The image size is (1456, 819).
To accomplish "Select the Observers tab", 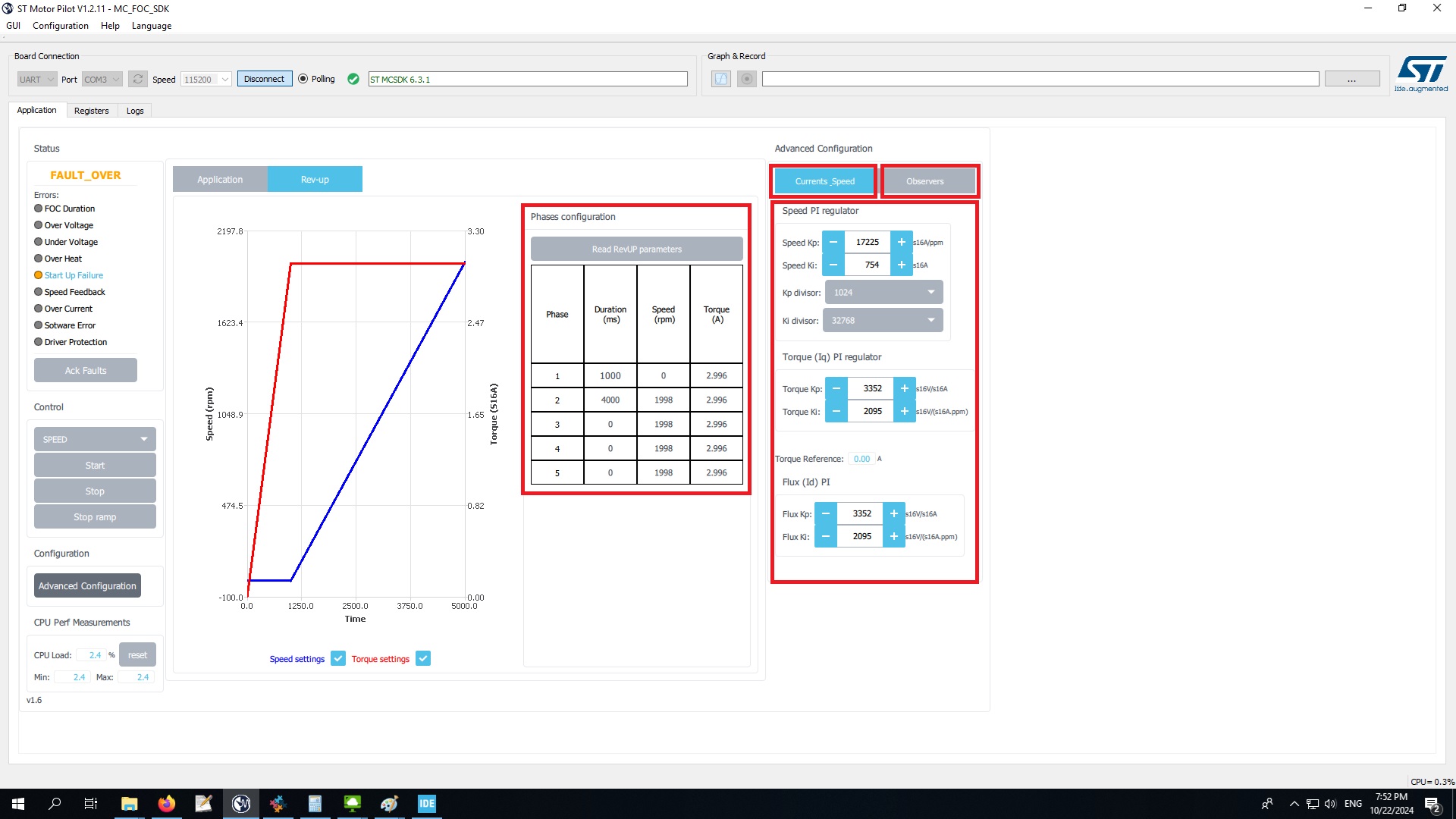I will [x=925, y=180].
